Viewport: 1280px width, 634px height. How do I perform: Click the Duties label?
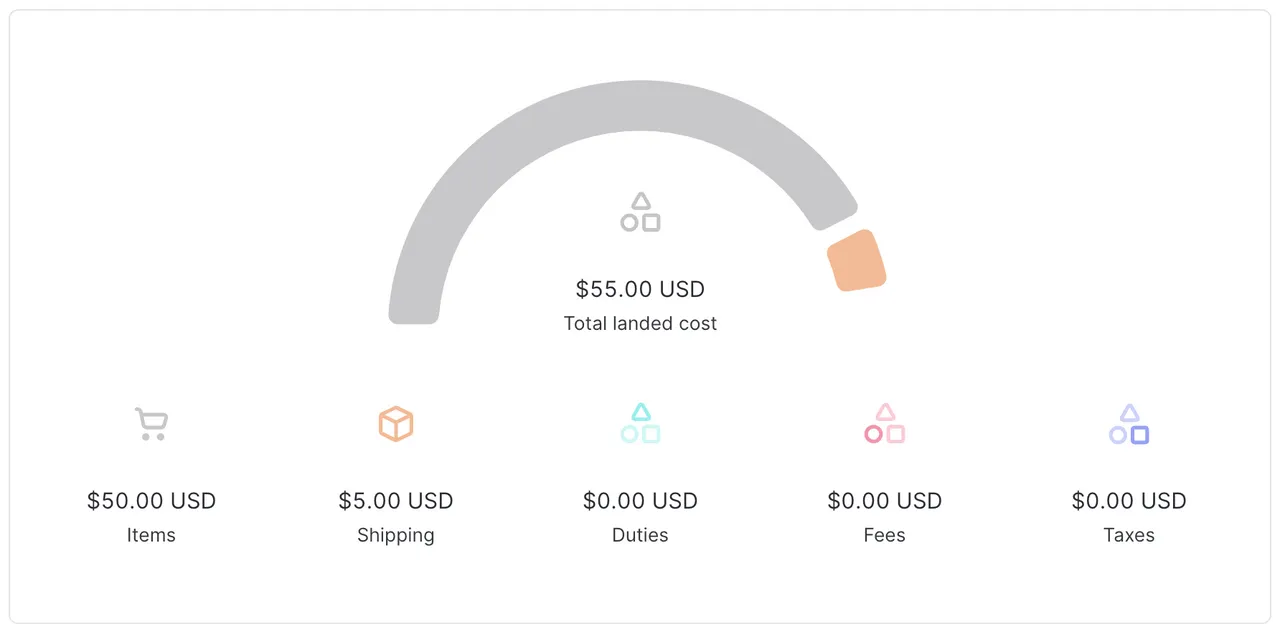[640, 535]
